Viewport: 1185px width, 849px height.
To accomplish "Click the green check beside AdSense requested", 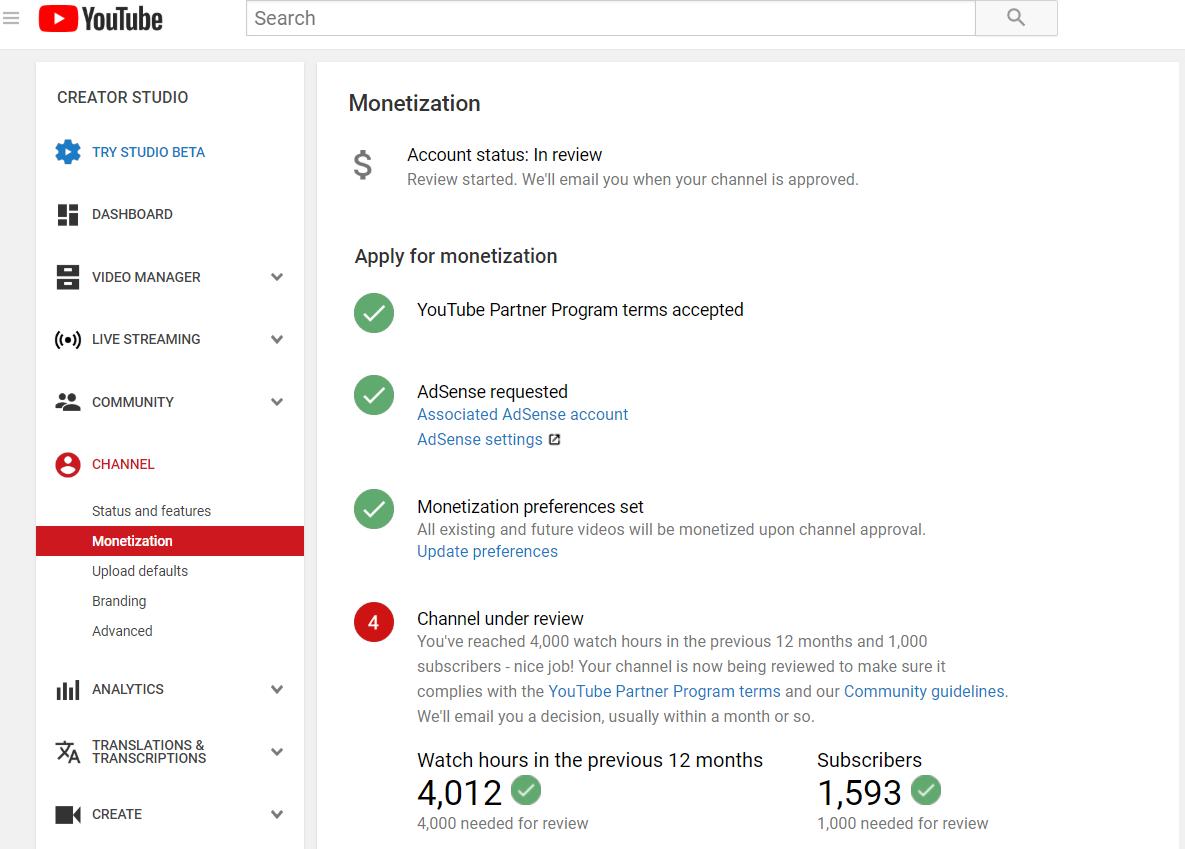I will (x=374, y=395).
